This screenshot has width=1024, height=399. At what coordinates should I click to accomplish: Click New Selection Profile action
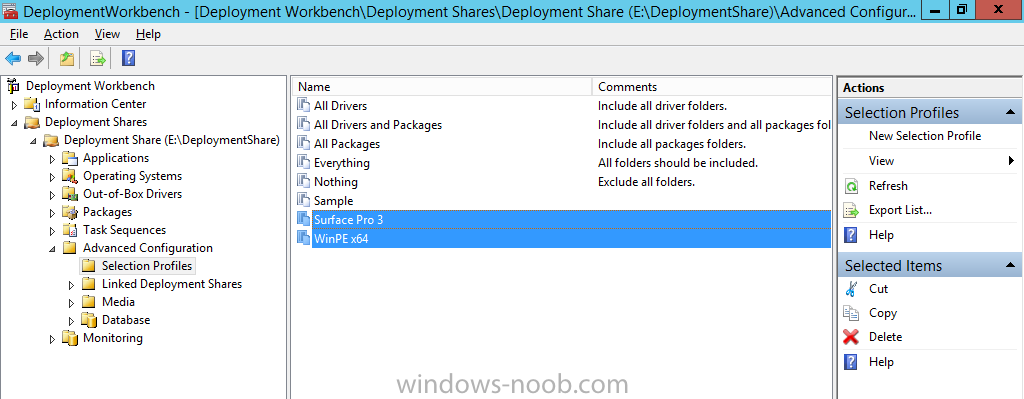[925, 136]
